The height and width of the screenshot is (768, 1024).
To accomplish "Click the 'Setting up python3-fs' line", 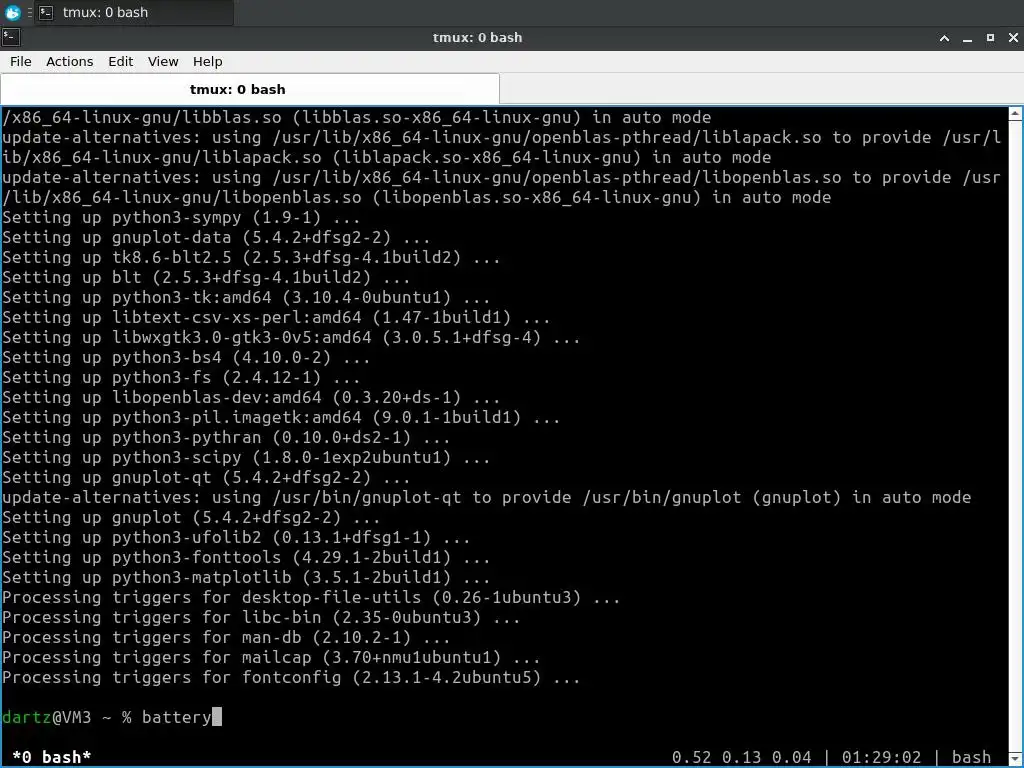I will pos(181,377).
